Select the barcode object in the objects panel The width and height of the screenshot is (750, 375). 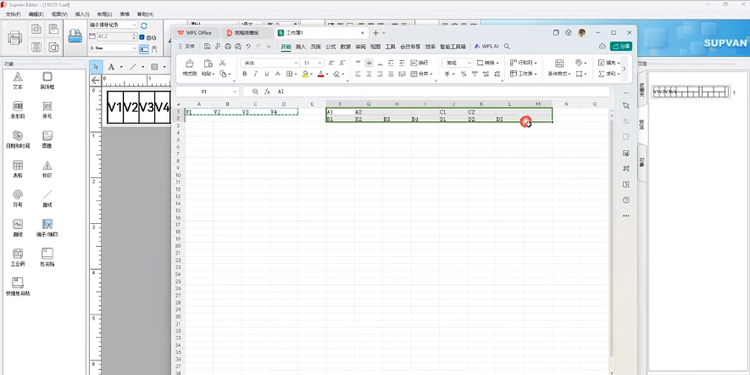pos(18,110)
